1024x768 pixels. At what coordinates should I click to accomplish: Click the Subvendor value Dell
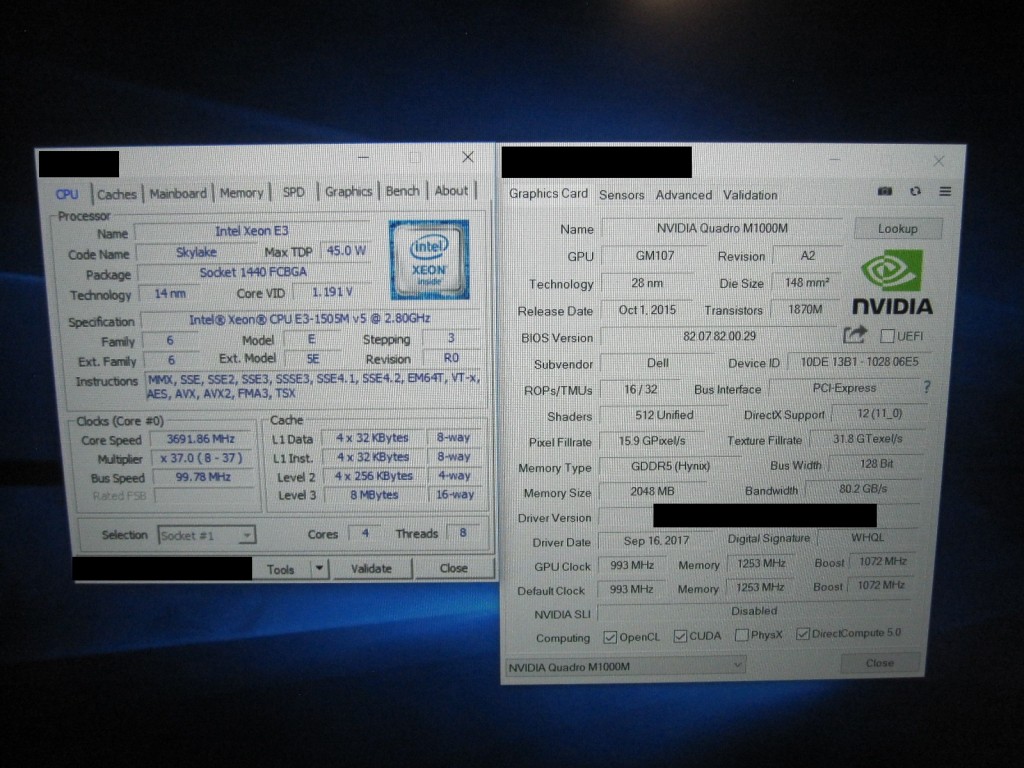[657, 363]
